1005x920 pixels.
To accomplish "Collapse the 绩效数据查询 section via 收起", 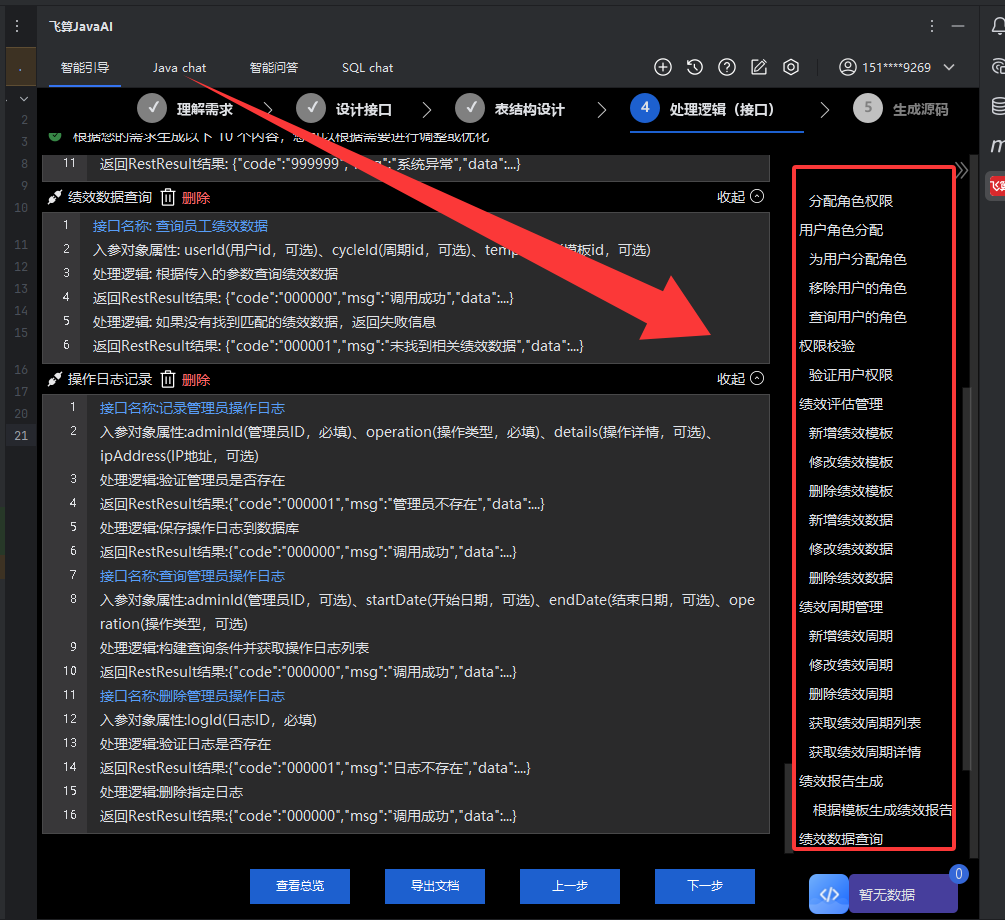I will [740, 197].
